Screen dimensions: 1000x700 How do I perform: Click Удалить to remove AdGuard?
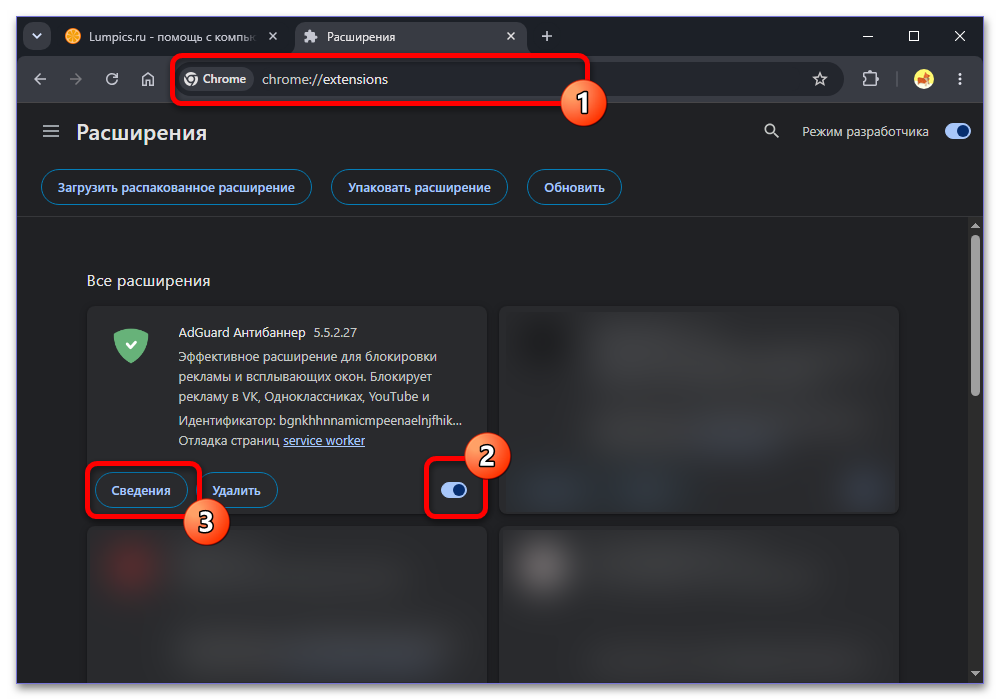(x=236, y=490)
